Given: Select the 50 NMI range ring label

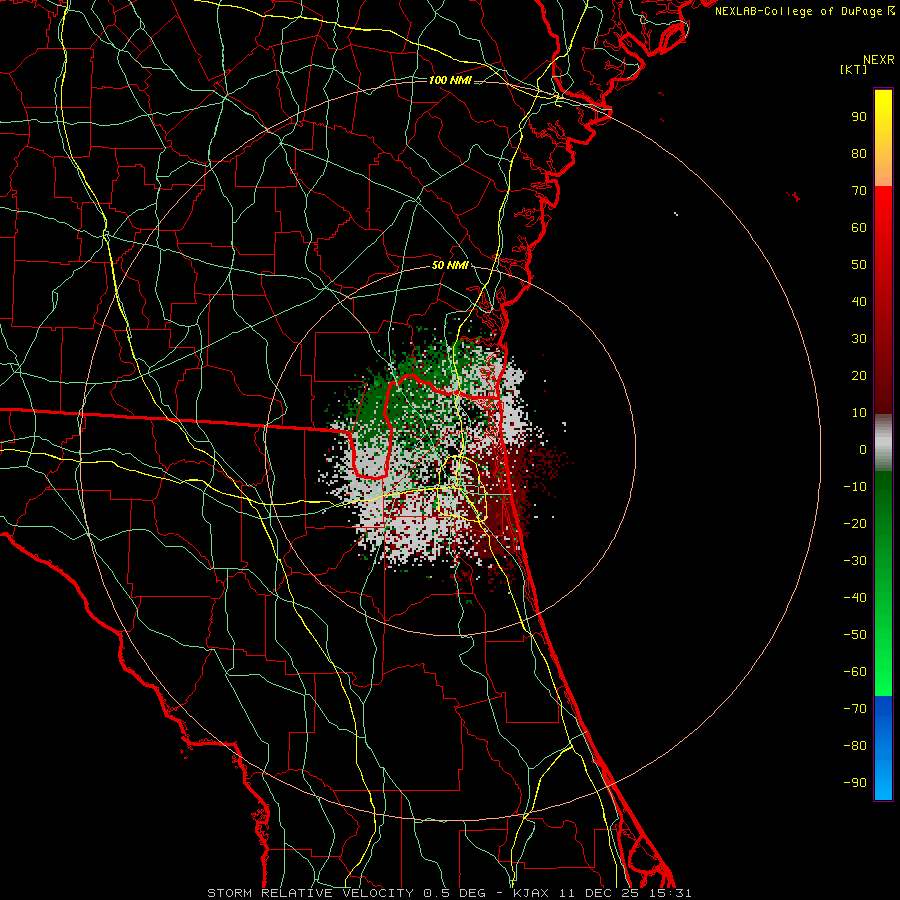Looking at the screenshot, I should click(450, 265).
